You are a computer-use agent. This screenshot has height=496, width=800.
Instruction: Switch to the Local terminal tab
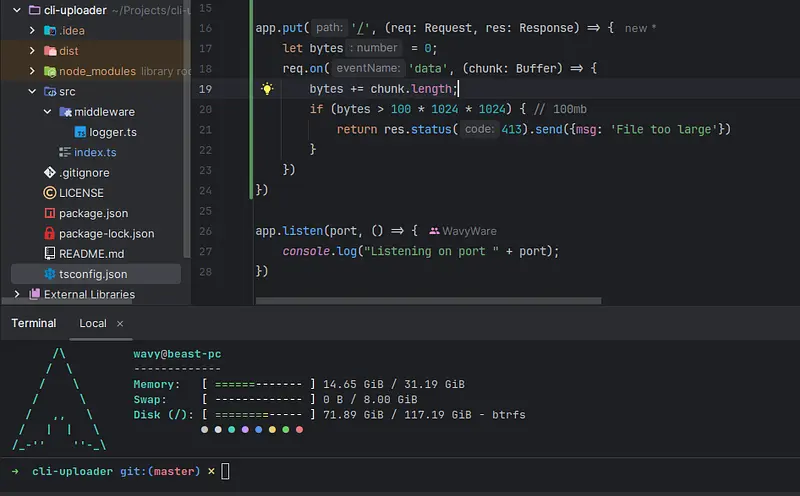click(x=93, y=323)
